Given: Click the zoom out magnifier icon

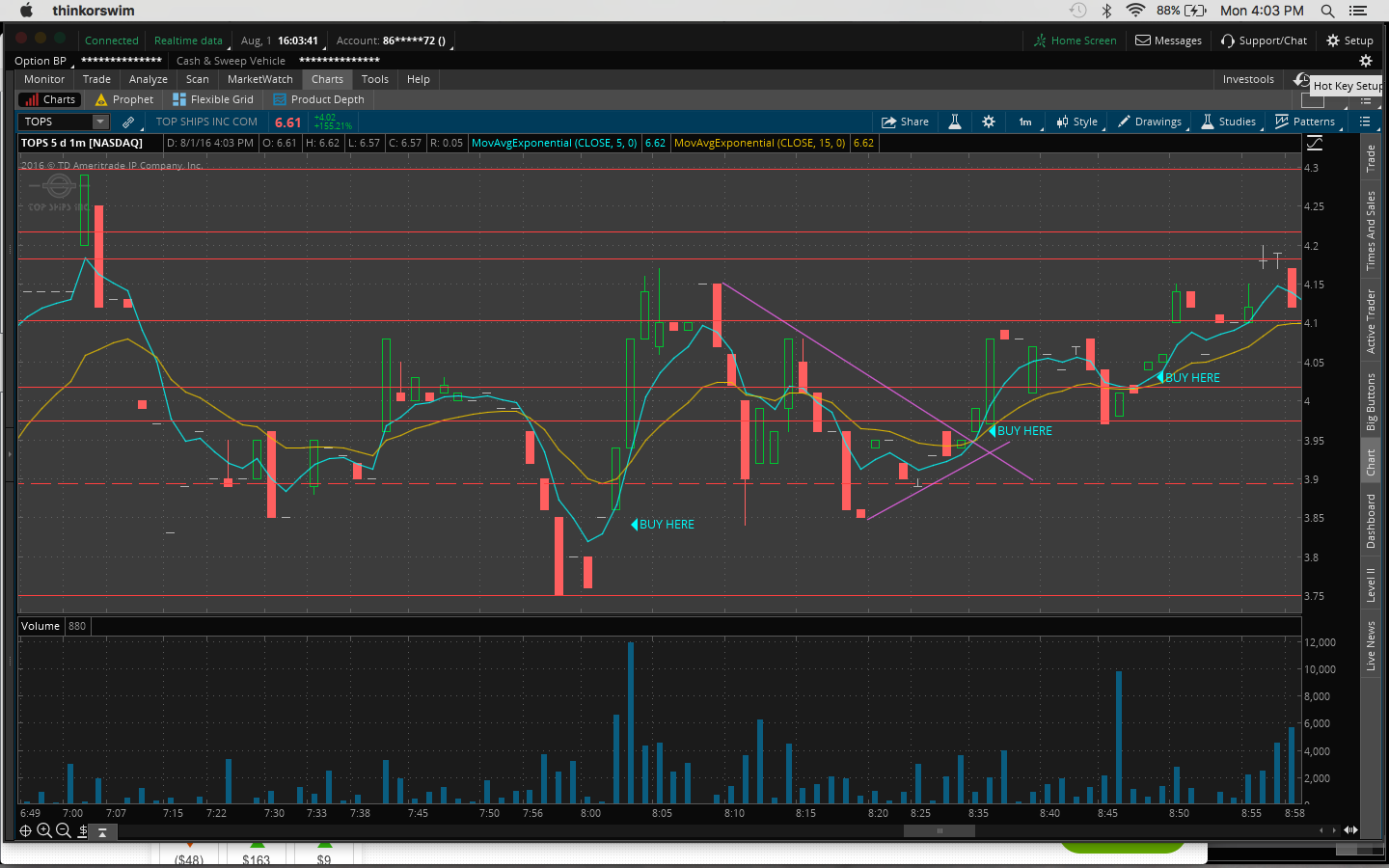Looking at the screenshot, I should [x=64, y=830].
